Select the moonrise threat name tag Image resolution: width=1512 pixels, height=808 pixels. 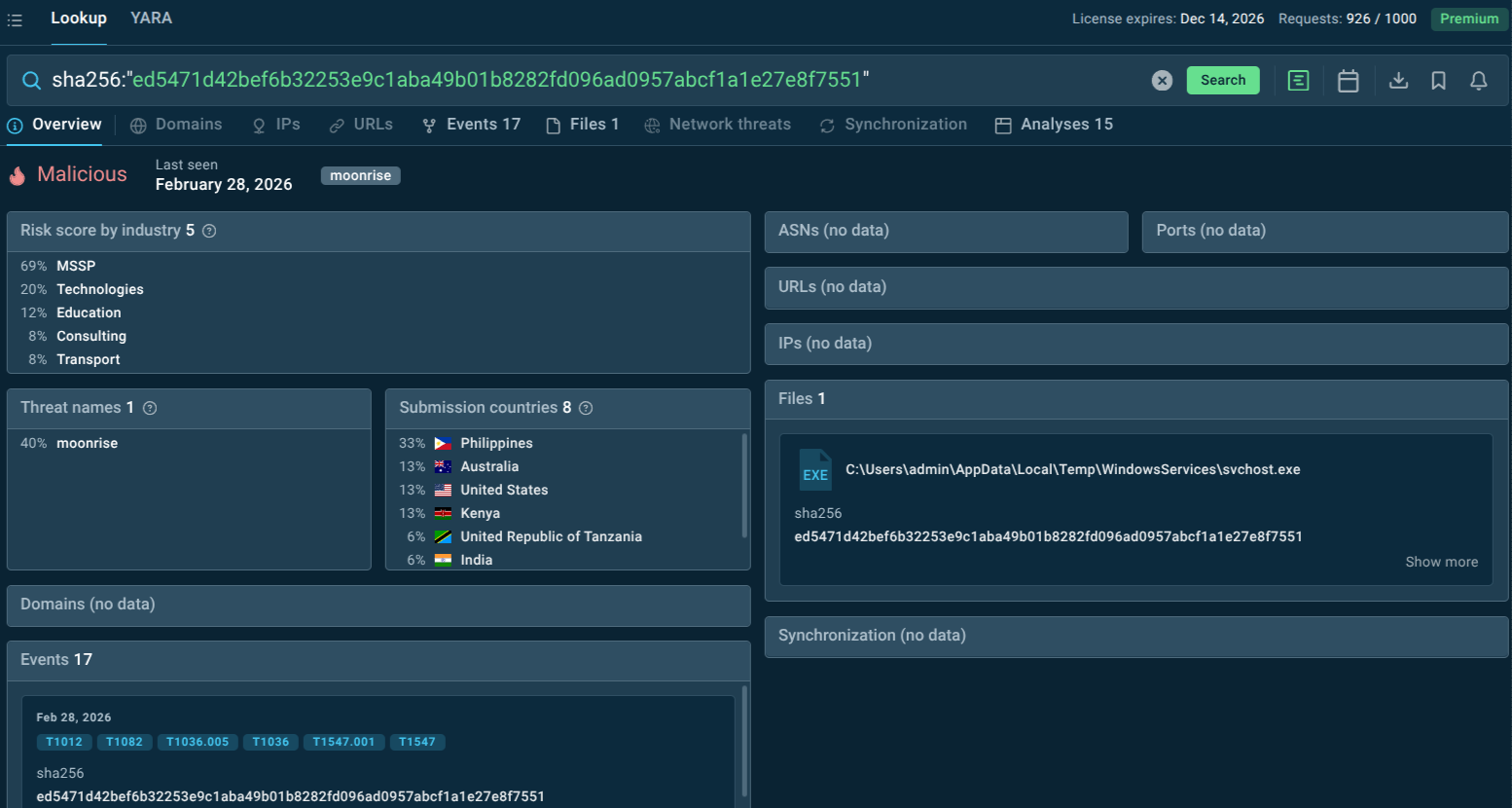[x=360, y=175]
